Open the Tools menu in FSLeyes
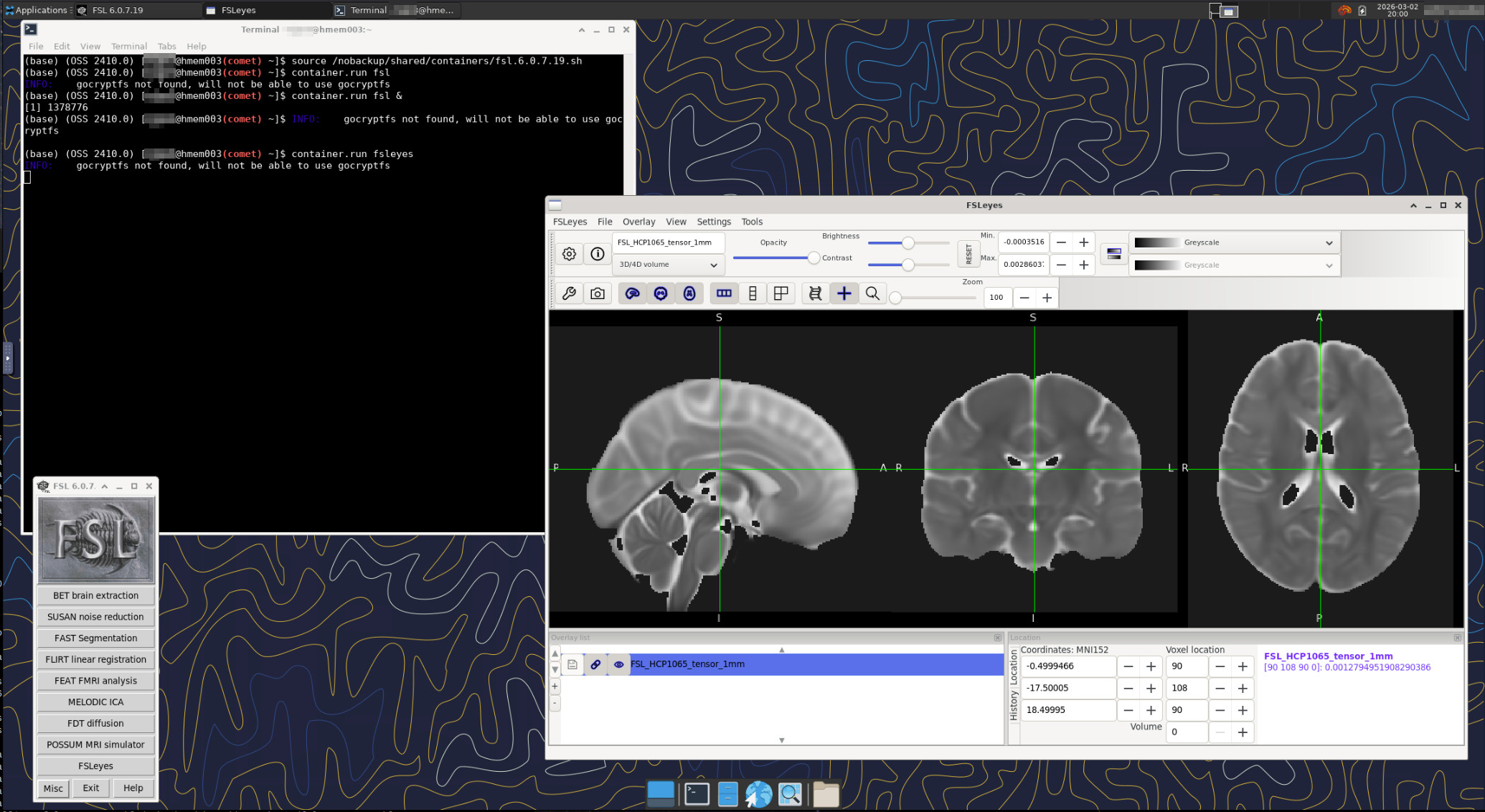 click(751, 222)
